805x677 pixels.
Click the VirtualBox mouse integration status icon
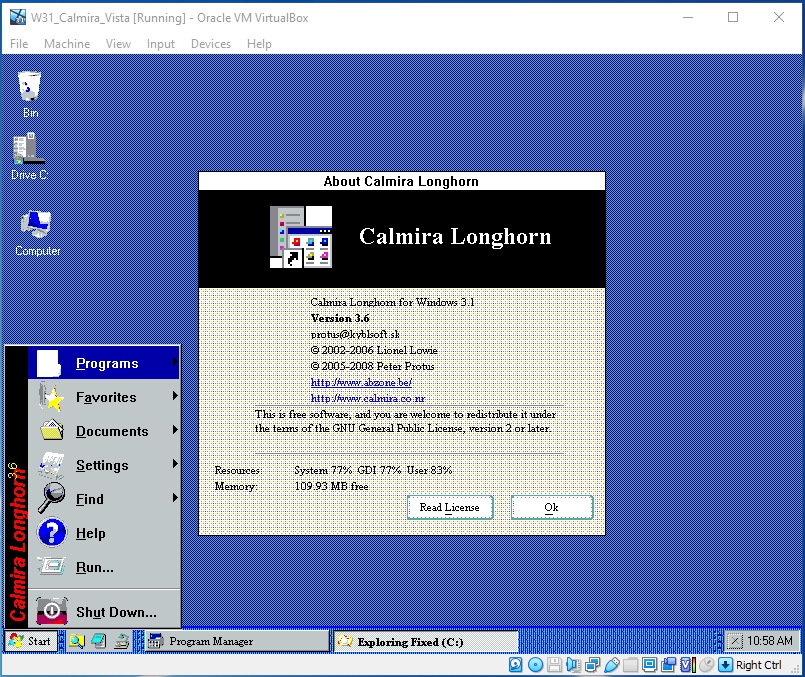click(x=707, y=665)
